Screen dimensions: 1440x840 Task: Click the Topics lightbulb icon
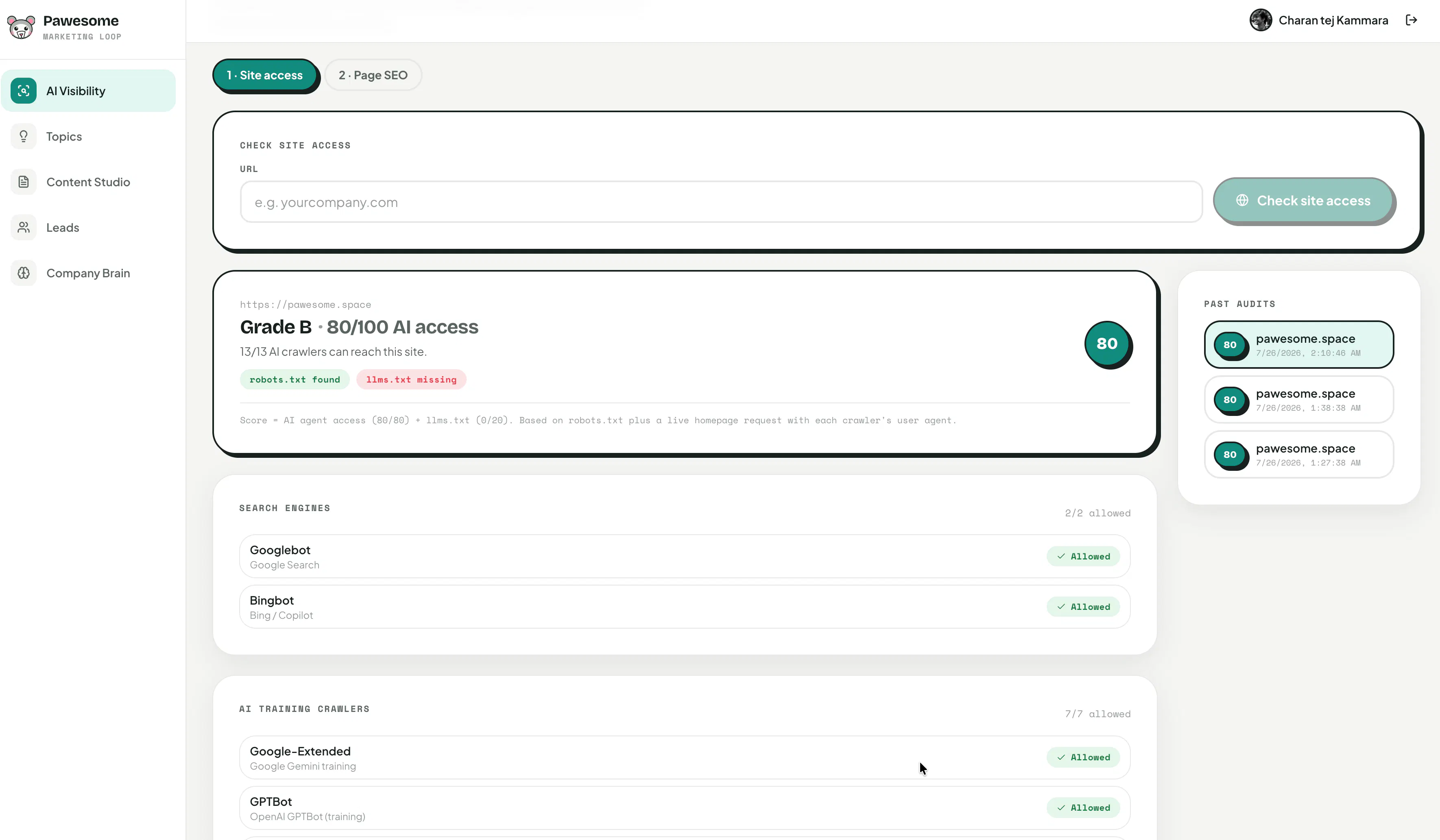coord(24,137)
